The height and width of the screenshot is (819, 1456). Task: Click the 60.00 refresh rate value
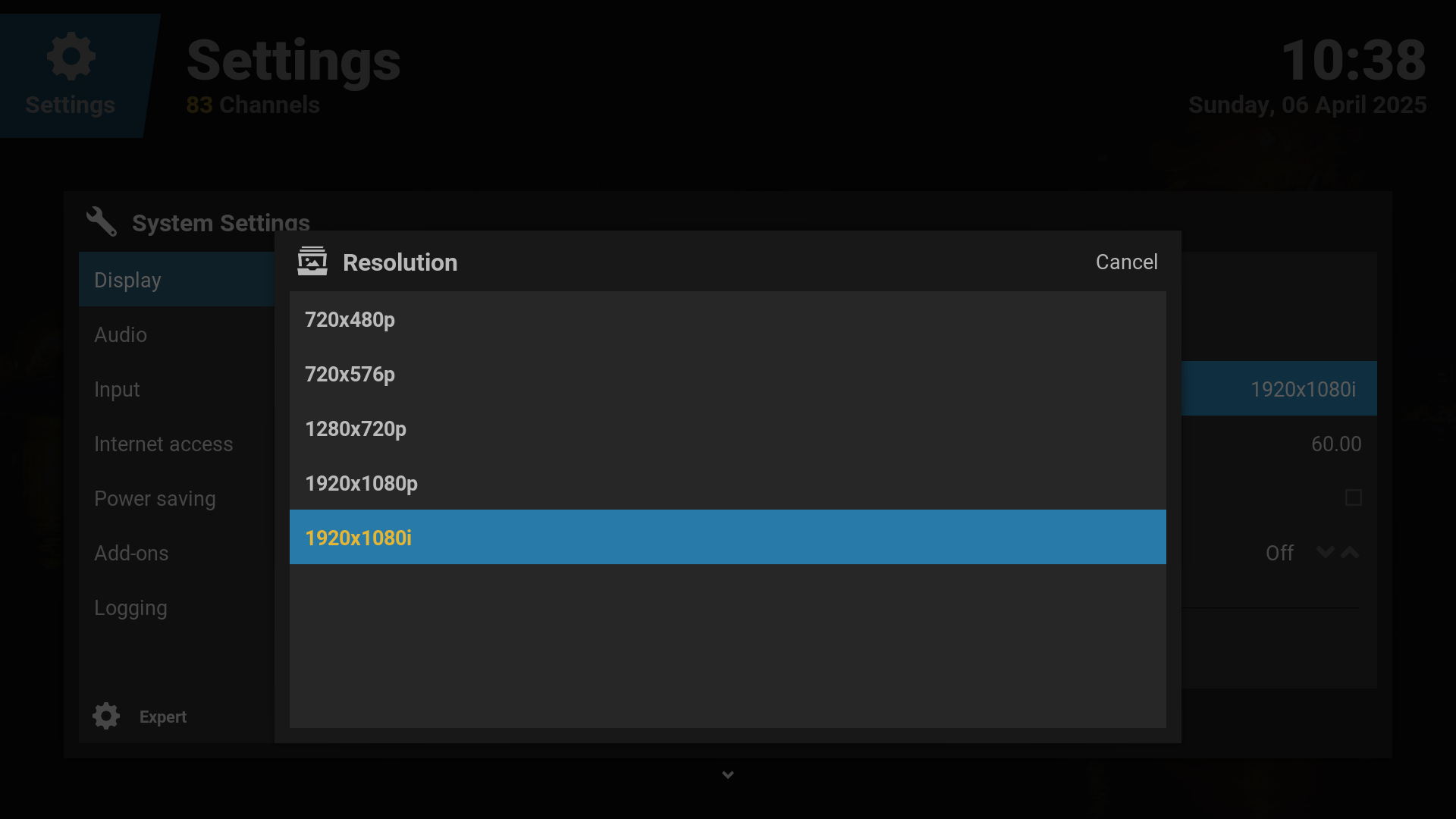pyautogui.click(x=1335, y=444)
